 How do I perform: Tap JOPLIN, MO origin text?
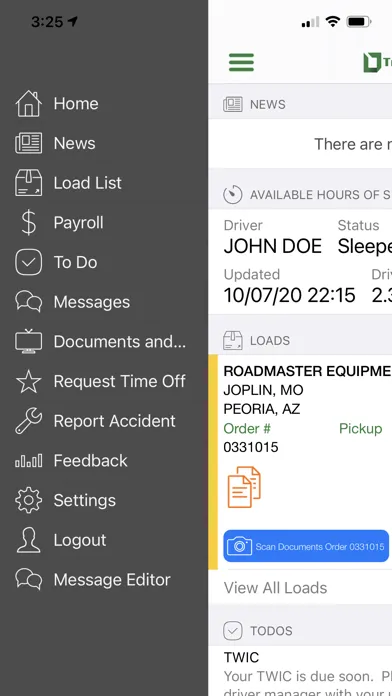coord(264,390)
